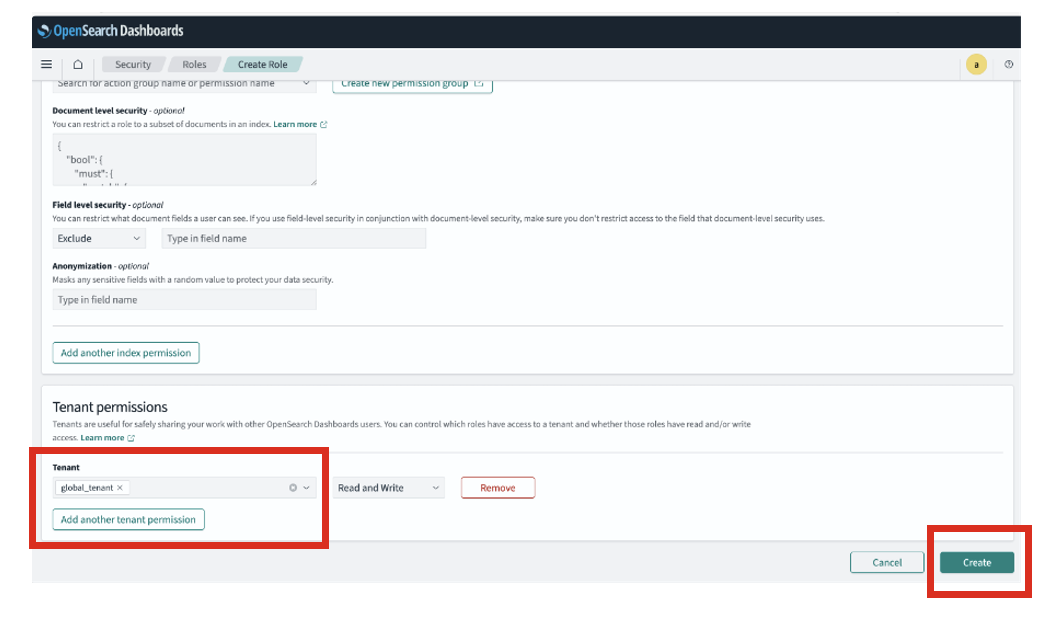
Task: Click the help icon in top right
Action: point(1008,64)
